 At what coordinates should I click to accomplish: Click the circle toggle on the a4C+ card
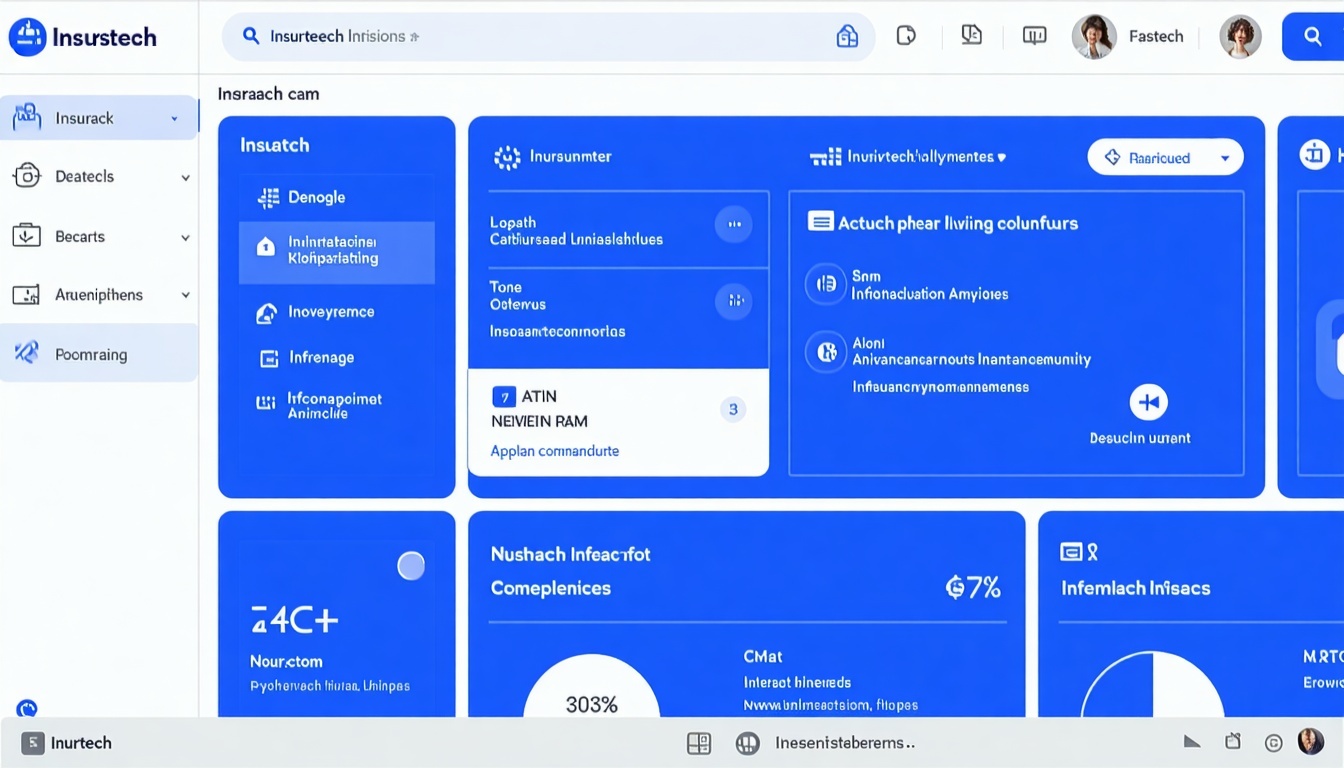411,566
